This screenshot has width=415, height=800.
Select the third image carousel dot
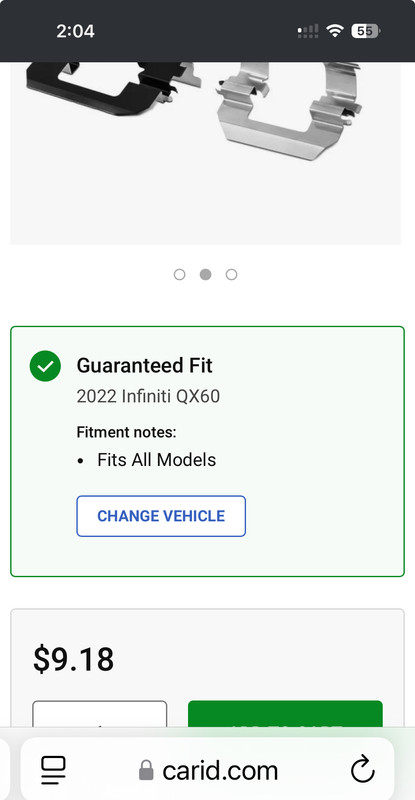231,274
